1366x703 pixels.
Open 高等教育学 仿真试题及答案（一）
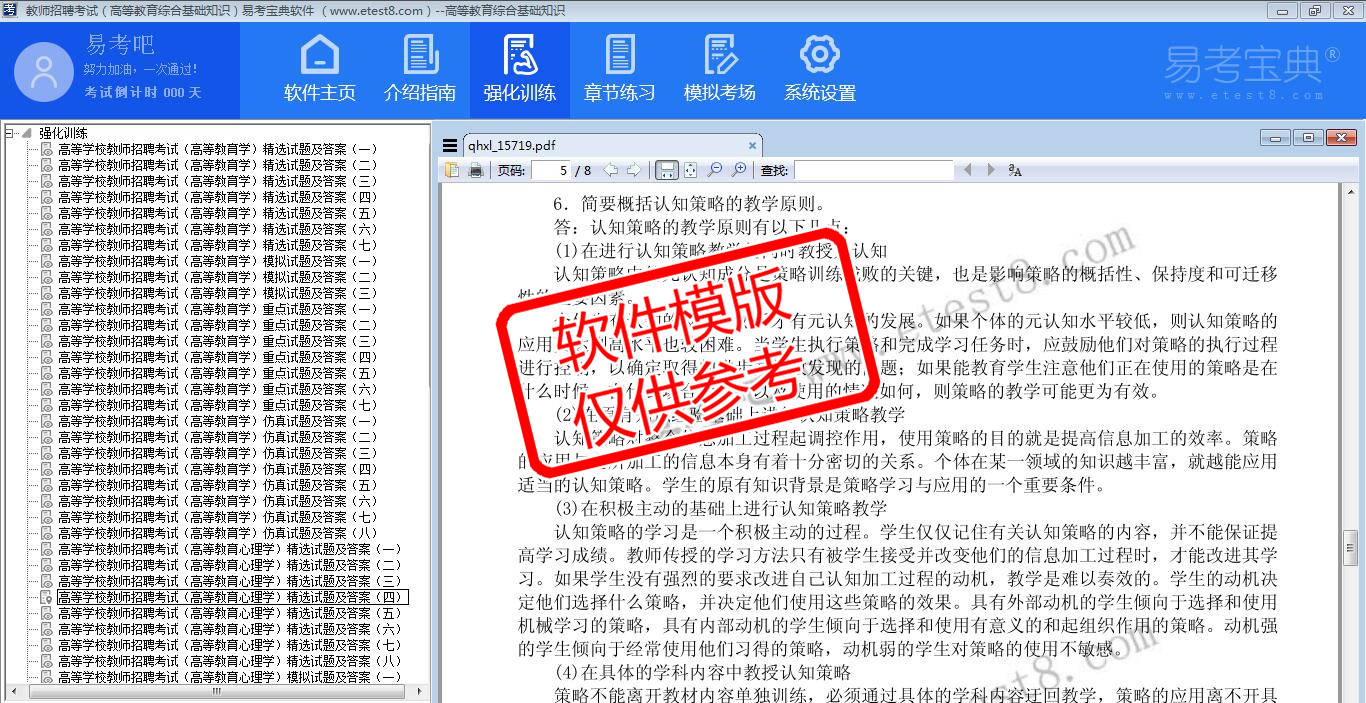click(x=218, y=421)
